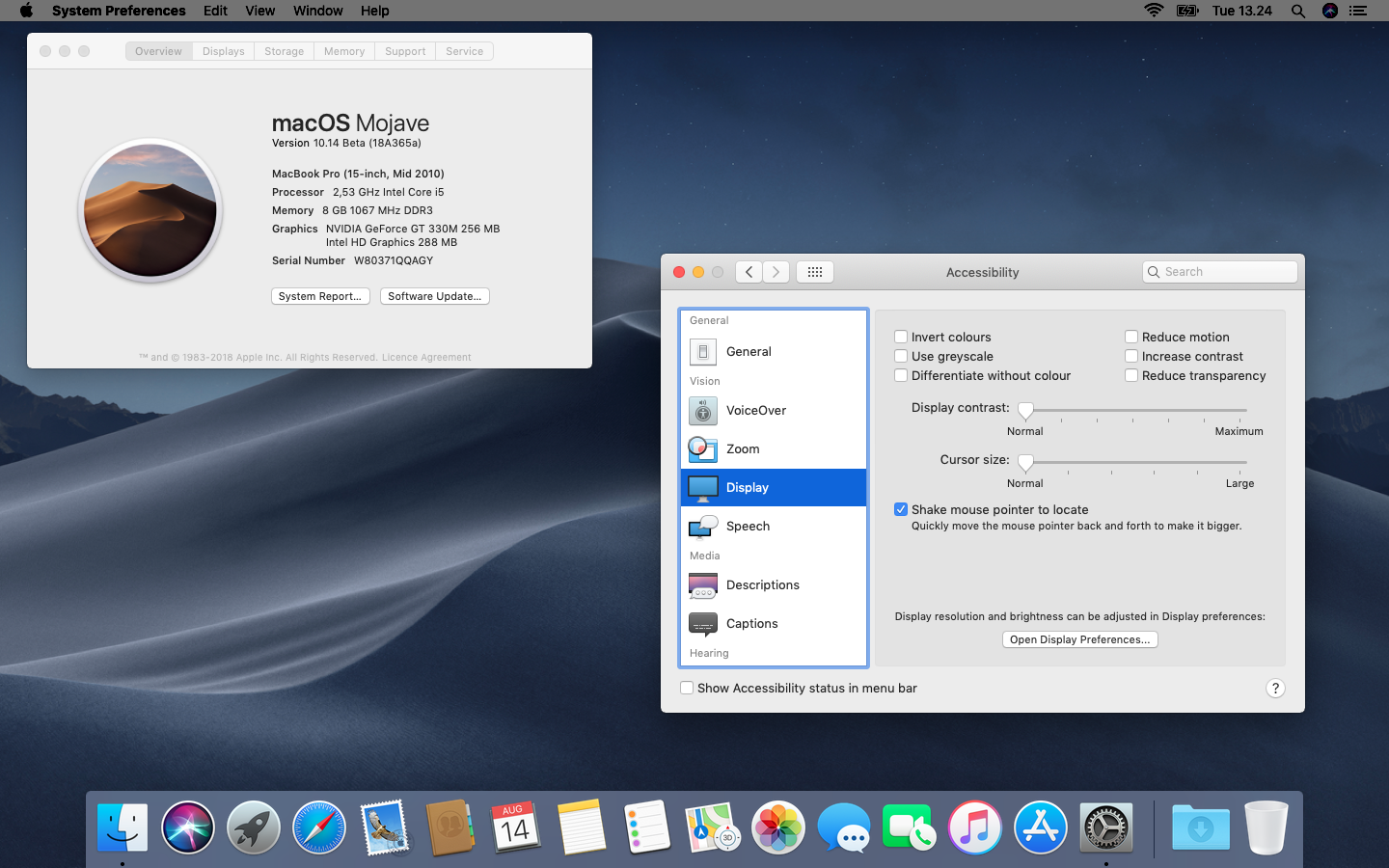Open the Window menu
The height and width of the screenshot is (868, 1389).
[318, 11]
